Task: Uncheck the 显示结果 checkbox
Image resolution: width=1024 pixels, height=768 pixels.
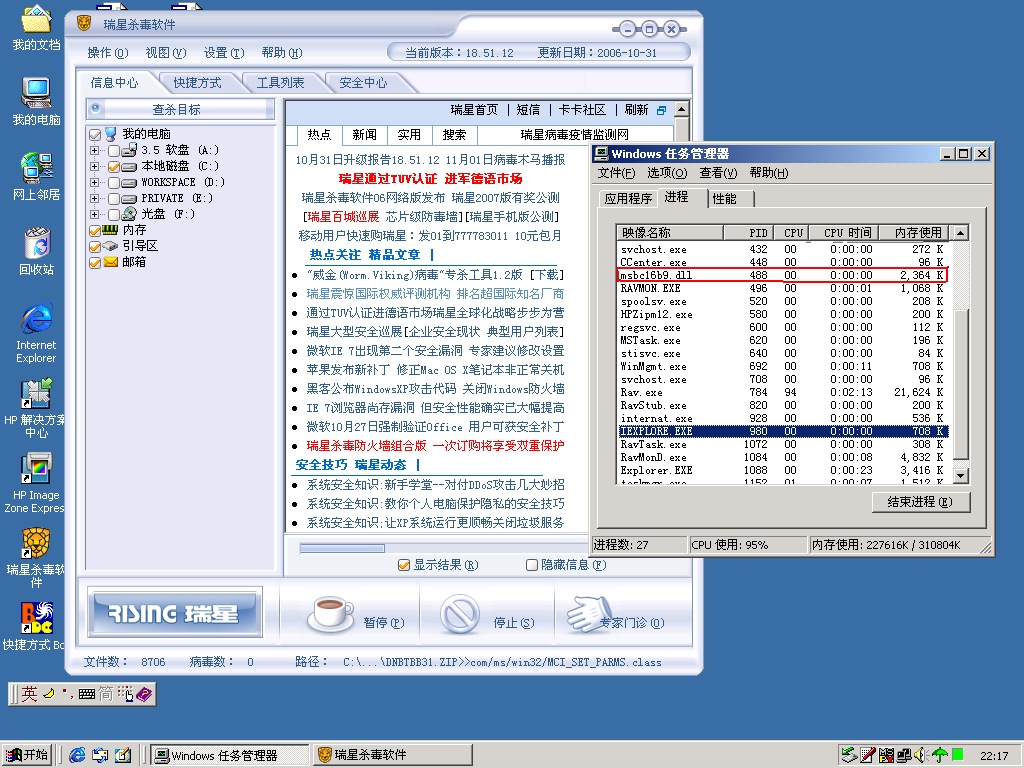Action: coord(404,565)
